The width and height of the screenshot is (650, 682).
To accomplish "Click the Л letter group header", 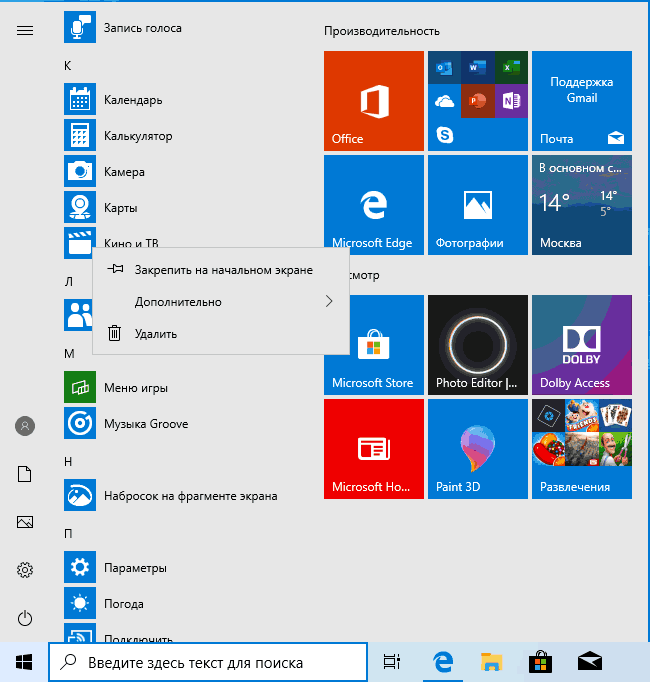I will pos(68,282).
